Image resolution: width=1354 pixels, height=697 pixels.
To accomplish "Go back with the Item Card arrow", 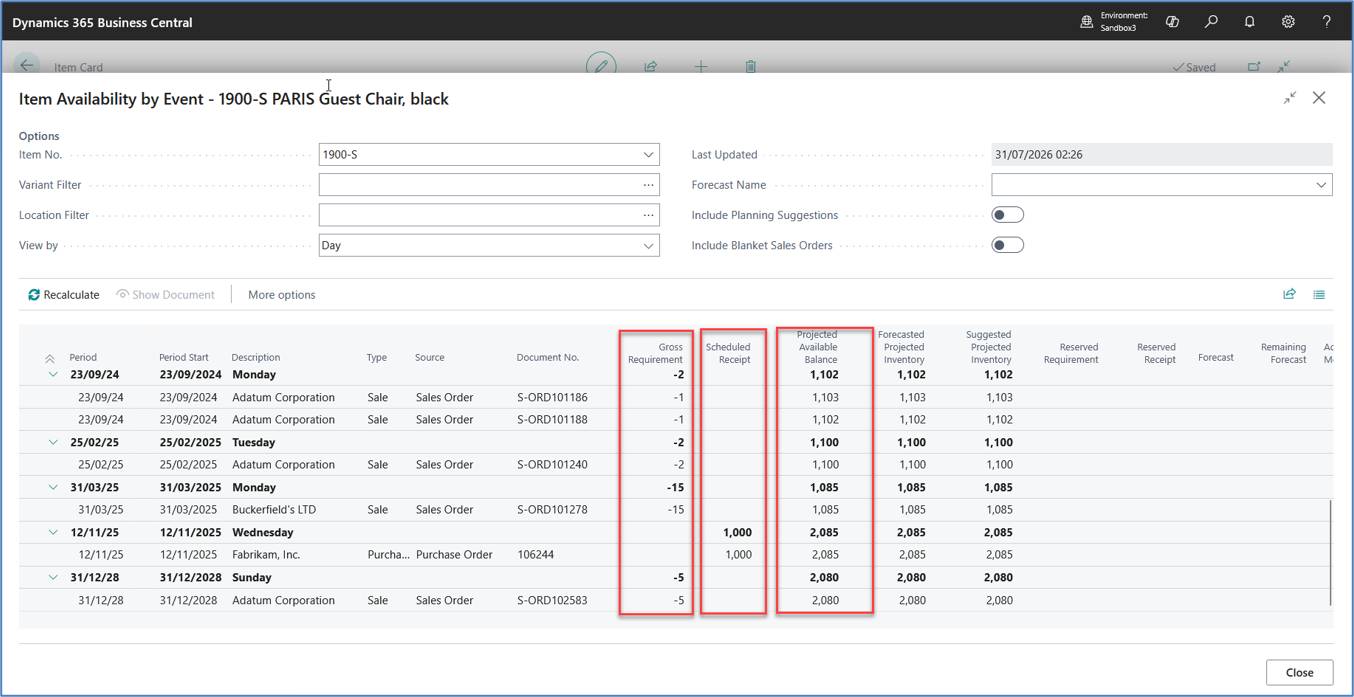I will [27, 66].
